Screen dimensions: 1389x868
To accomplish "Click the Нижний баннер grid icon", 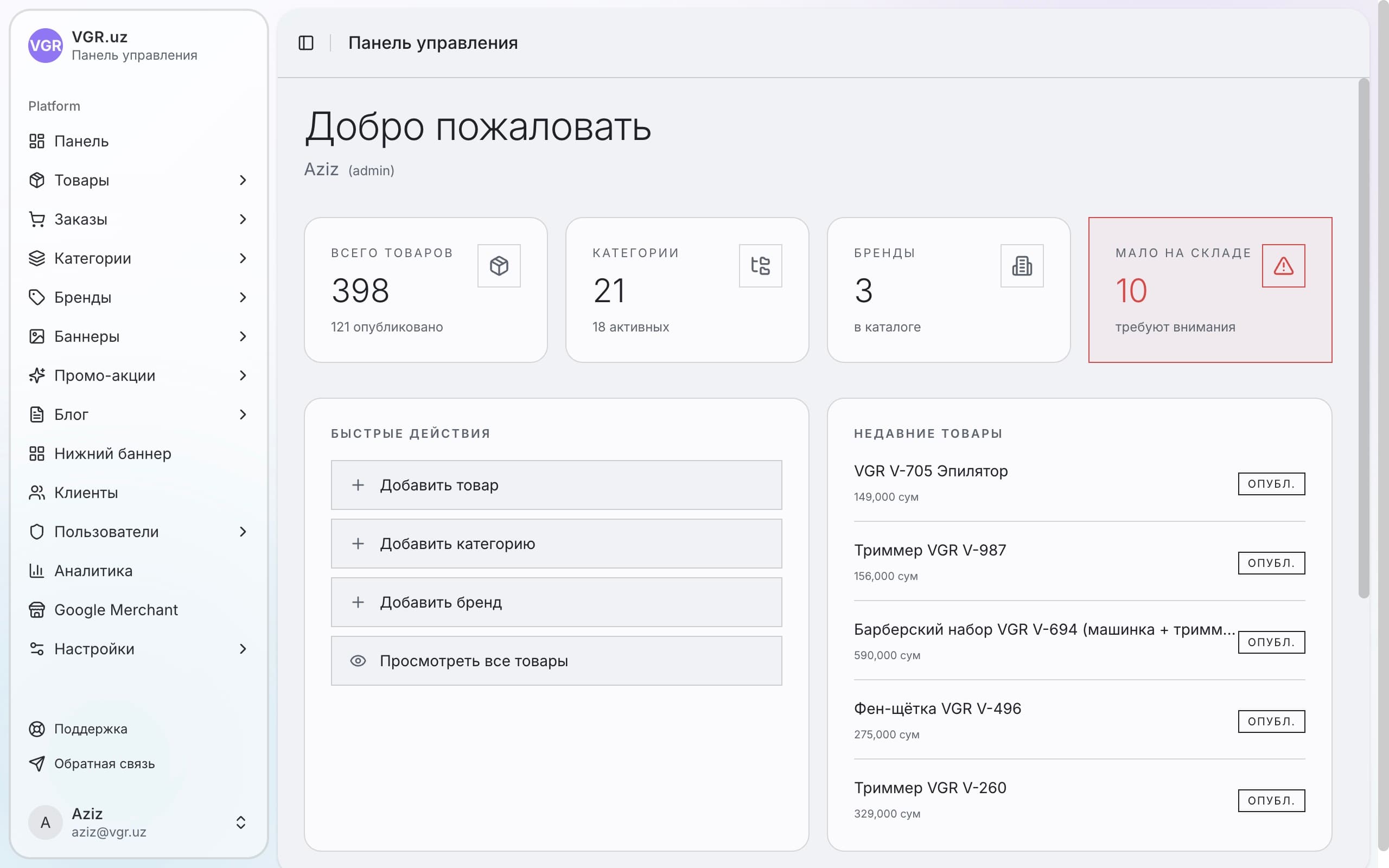I will pyautogui.click(x=37, y=454).
